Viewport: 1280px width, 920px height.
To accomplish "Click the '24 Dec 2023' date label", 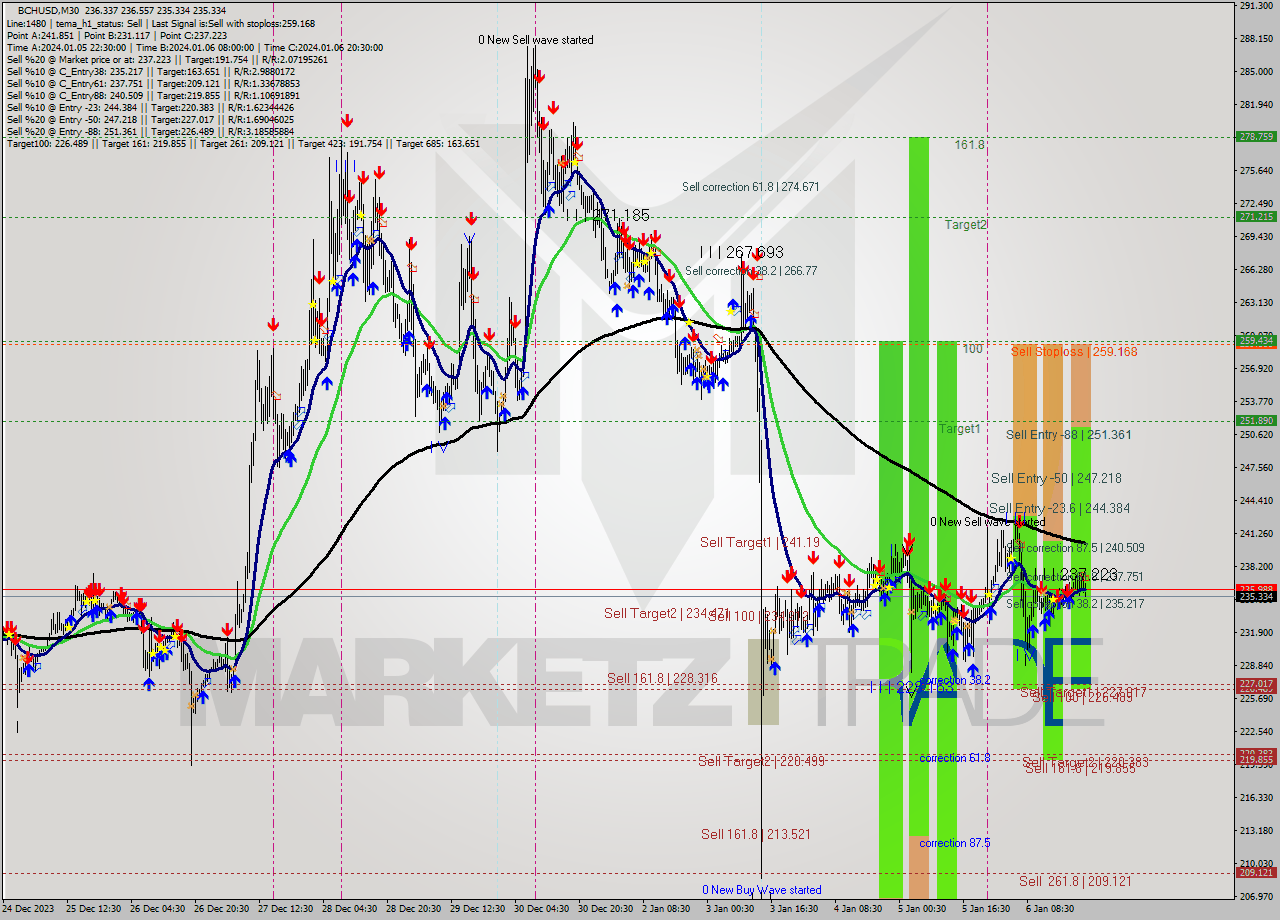I will click(x=30, y=909).
